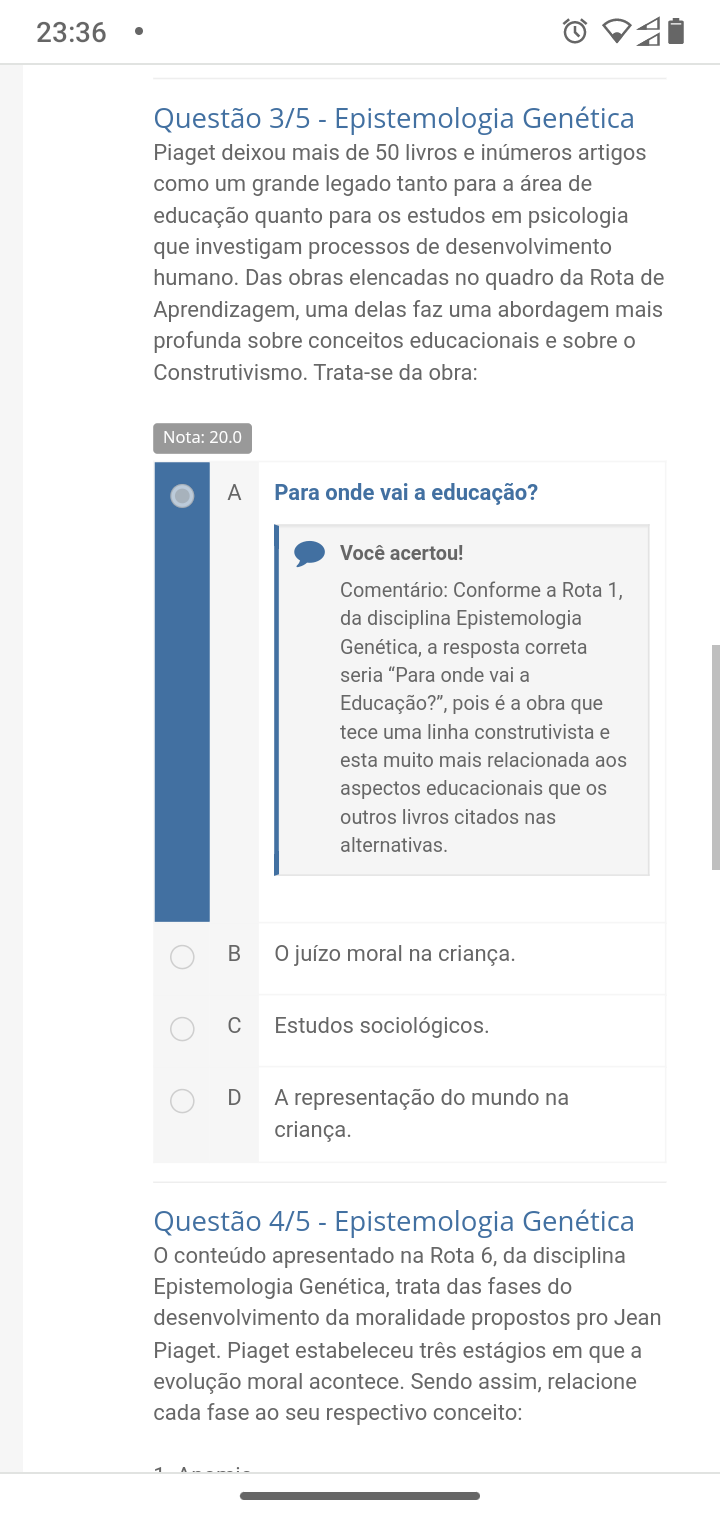Viewport: 720px width, 1520px height.
Task: Pick option D radio button
Action: 182,1101
